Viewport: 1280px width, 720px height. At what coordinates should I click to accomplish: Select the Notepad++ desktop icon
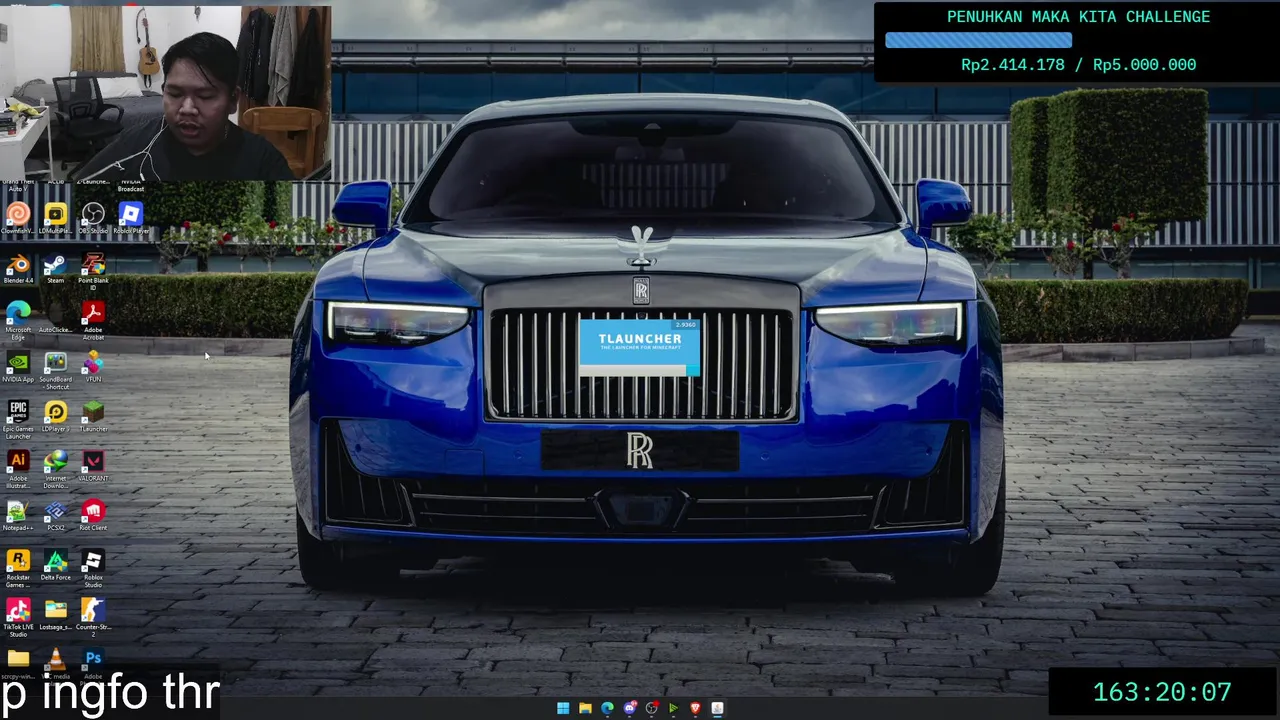[x=18, y=516]
